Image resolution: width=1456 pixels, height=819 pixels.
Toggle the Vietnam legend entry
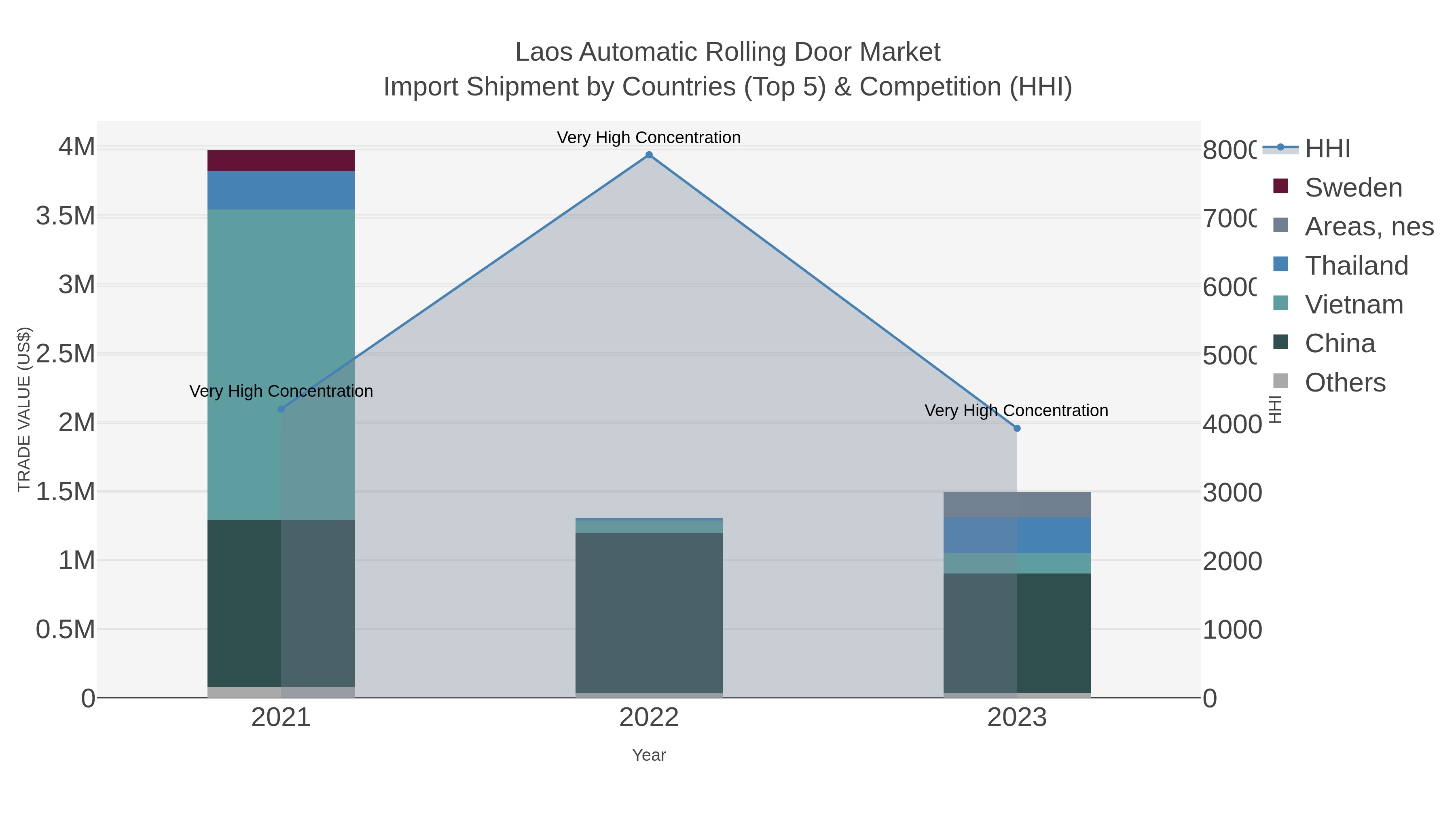pyautogui.click(x=1338, y=305)
